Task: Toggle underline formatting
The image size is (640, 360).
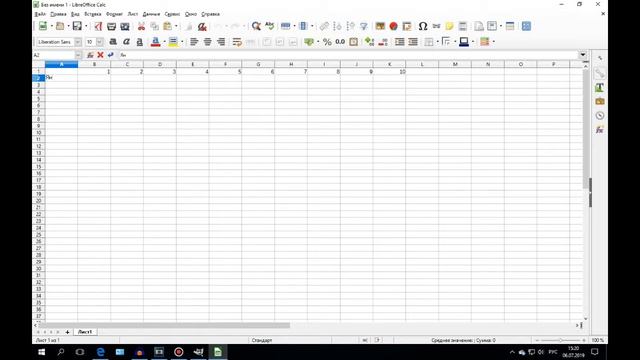Action: click(140, 42)
